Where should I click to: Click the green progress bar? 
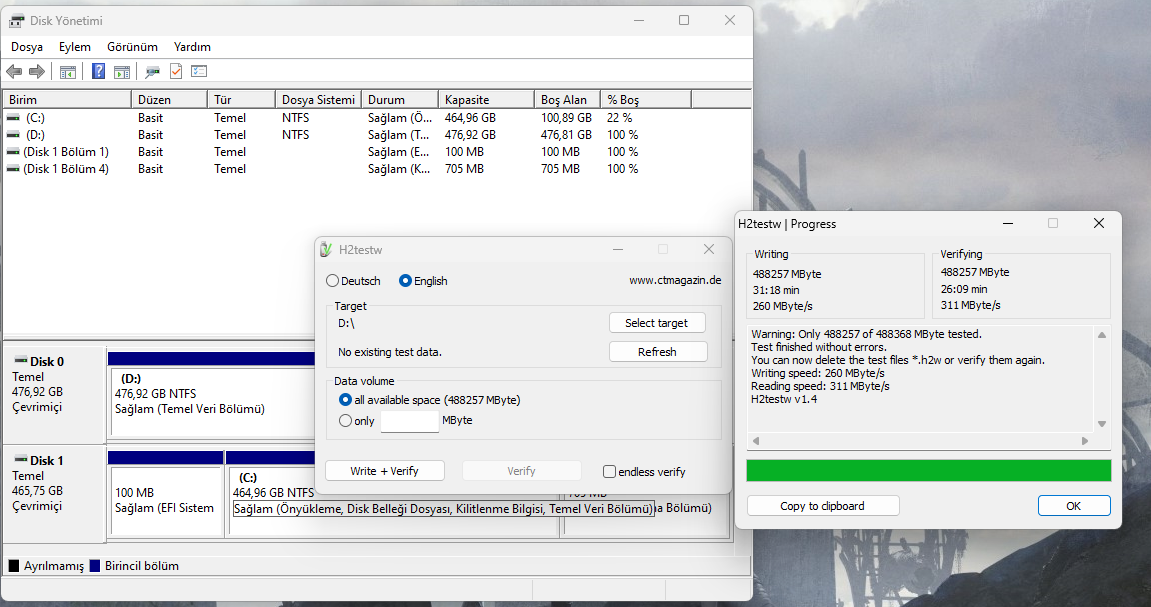[929, 470]
